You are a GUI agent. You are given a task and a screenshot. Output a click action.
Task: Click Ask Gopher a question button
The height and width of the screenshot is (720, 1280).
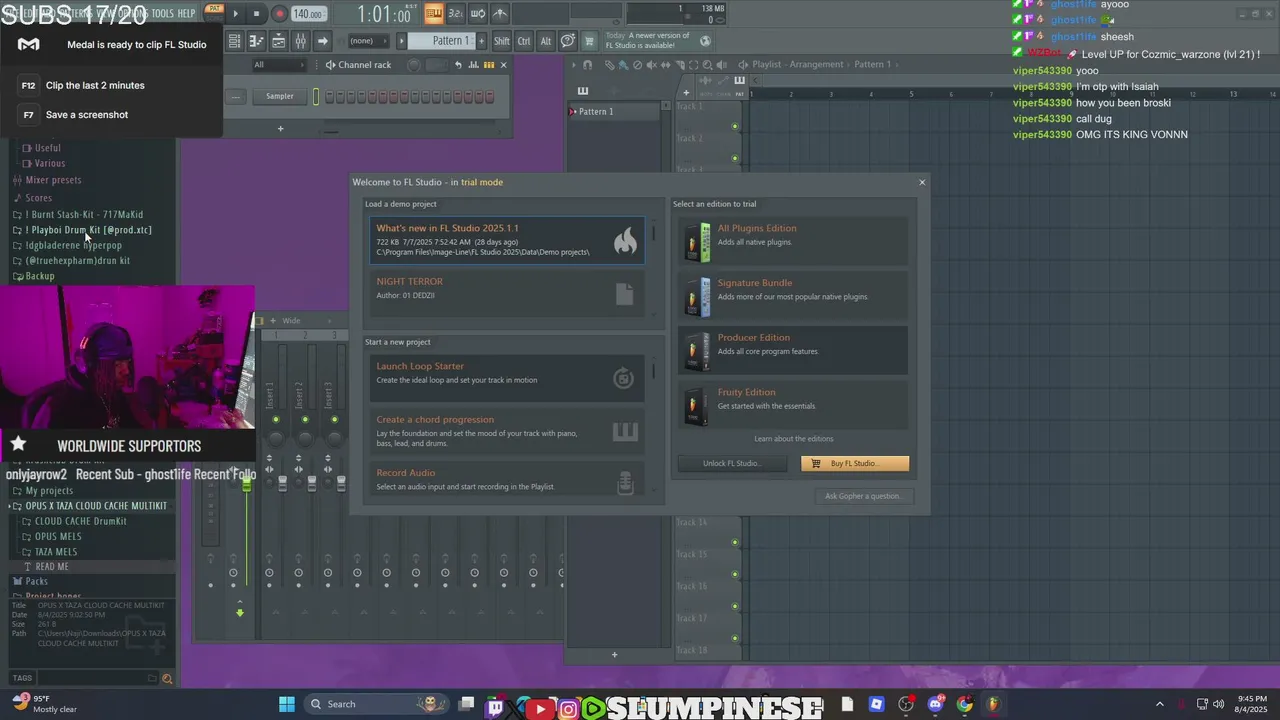click(x=863, y=496)
